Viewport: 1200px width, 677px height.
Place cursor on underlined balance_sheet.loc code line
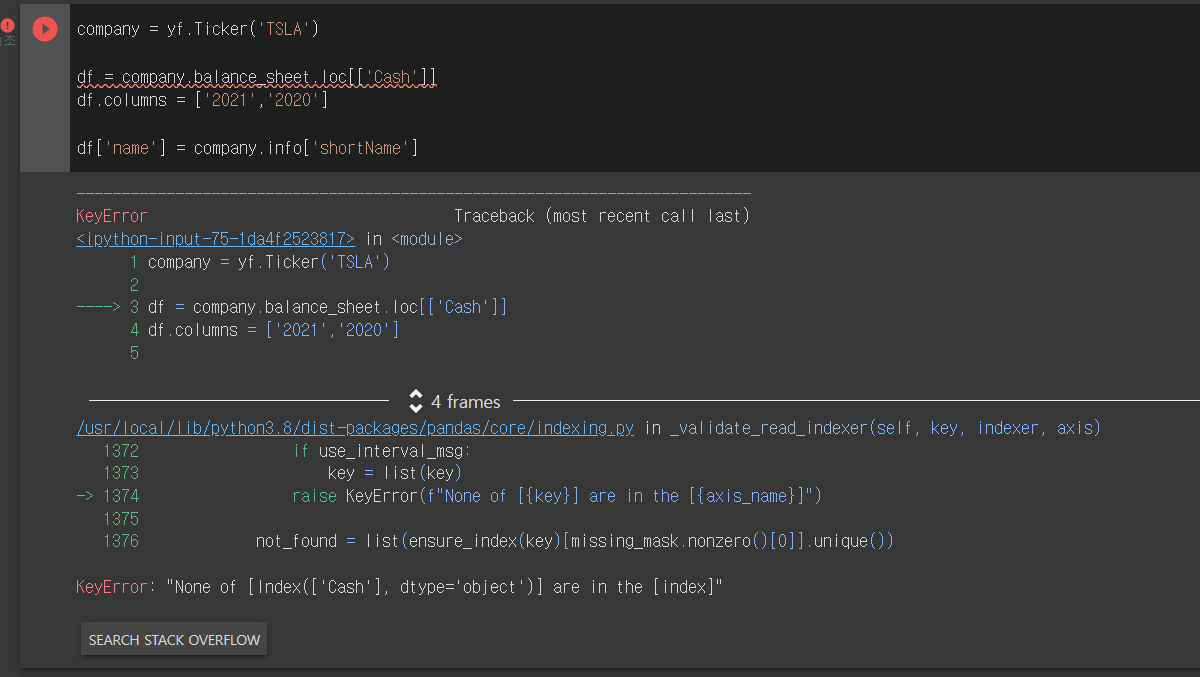[257, 77]
